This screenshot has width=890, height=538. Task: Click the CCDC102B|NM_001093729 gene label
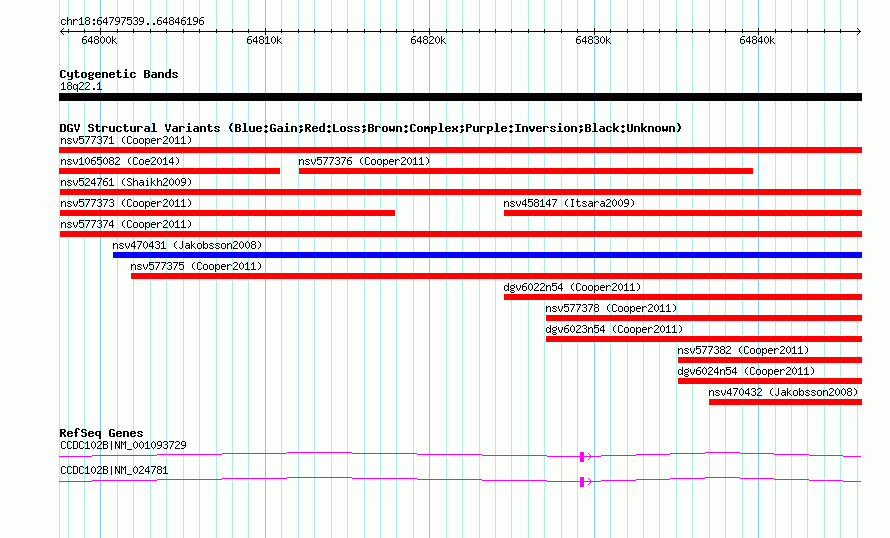pyautogui.click(x=123, y=445)
